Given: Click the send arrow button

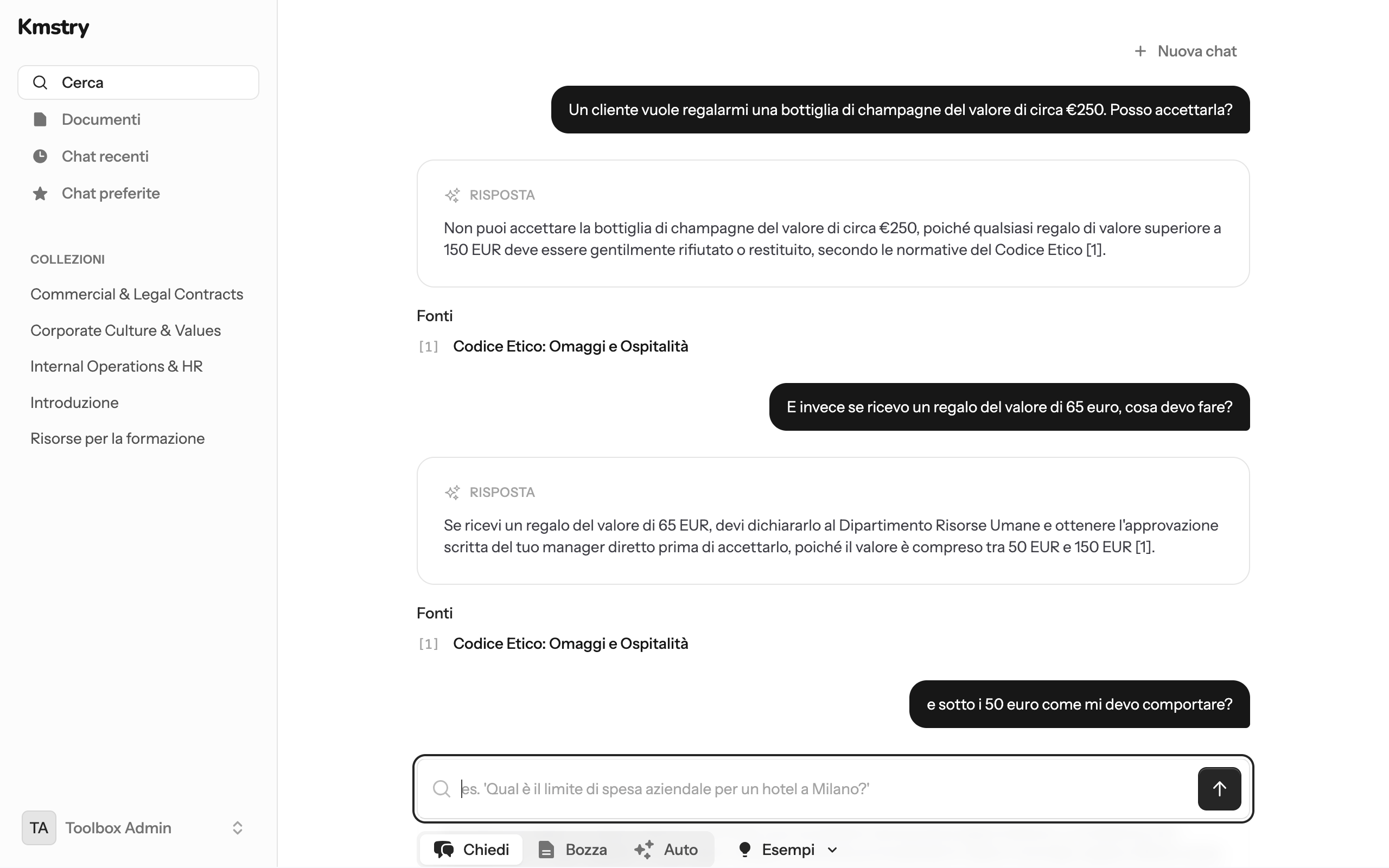Looking at the screenshot, I should (1219, 789).
